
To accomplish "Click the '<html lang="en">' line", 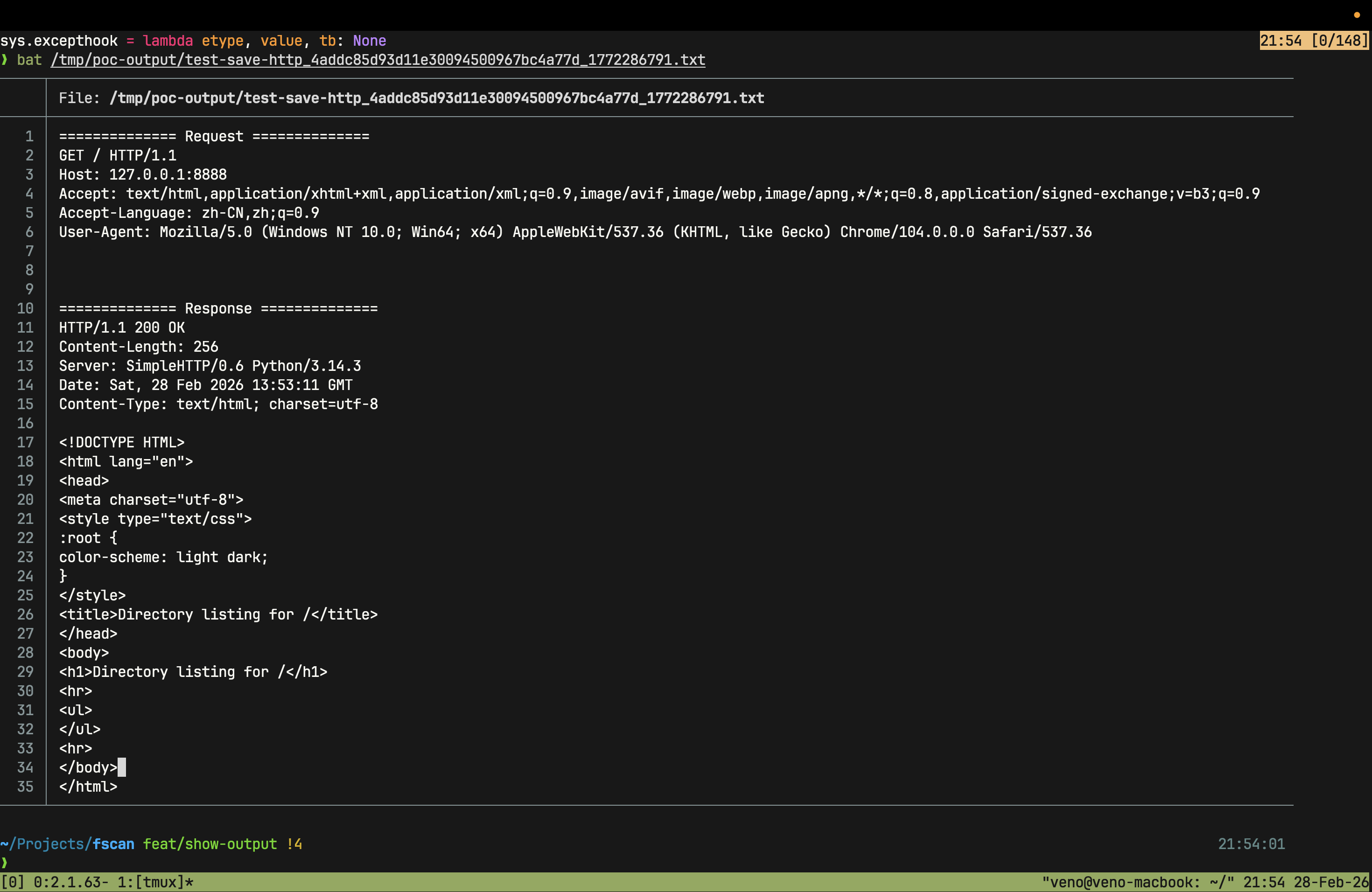I will click(126, 461).
